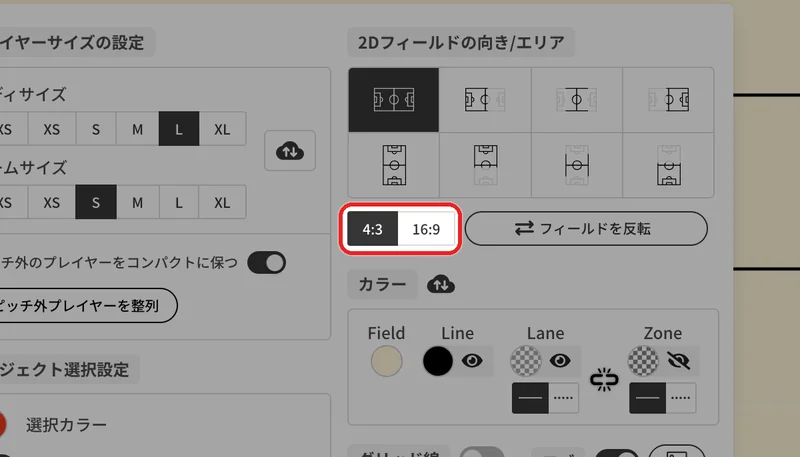Set name size to S

tap(96, 202)
